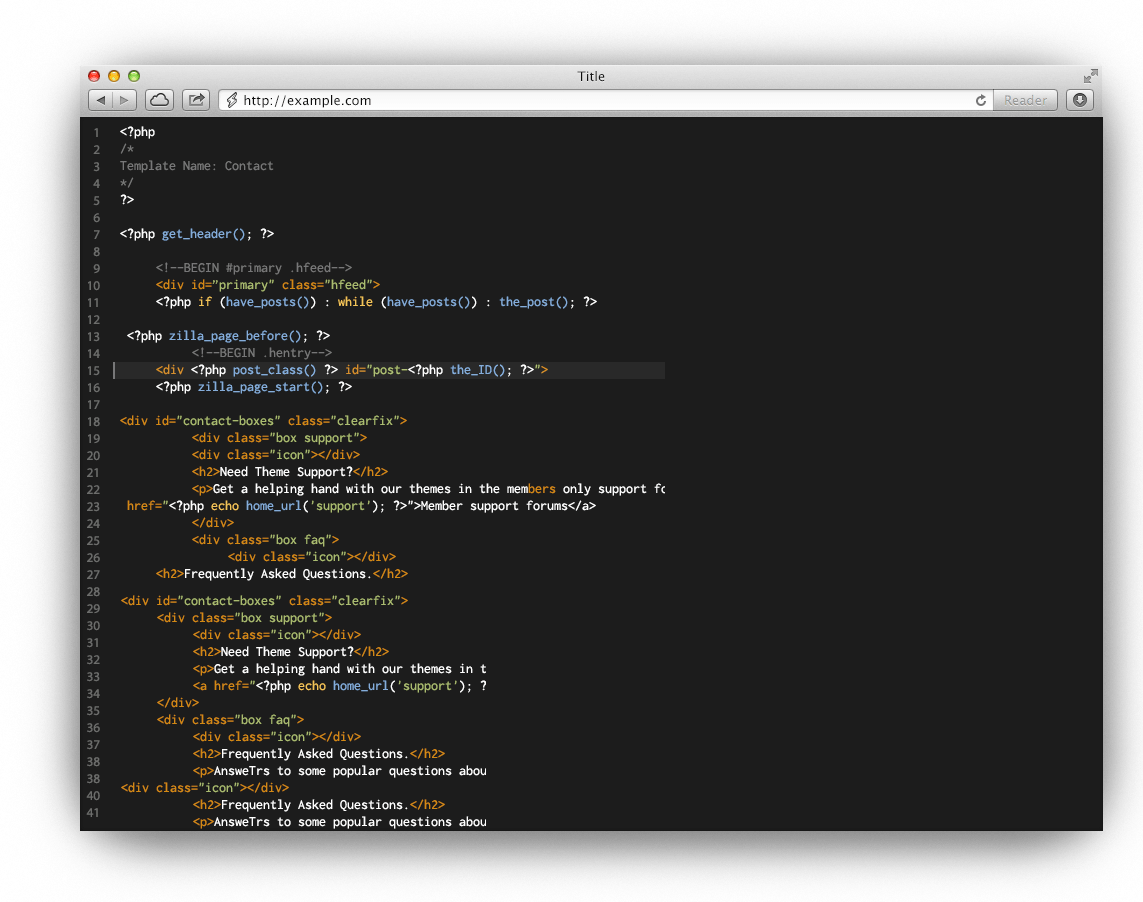The height and width of the screenshot is (902, 1143).
Task: Show downloads with the down-arrow icon
Action: tap(1079, 100)
